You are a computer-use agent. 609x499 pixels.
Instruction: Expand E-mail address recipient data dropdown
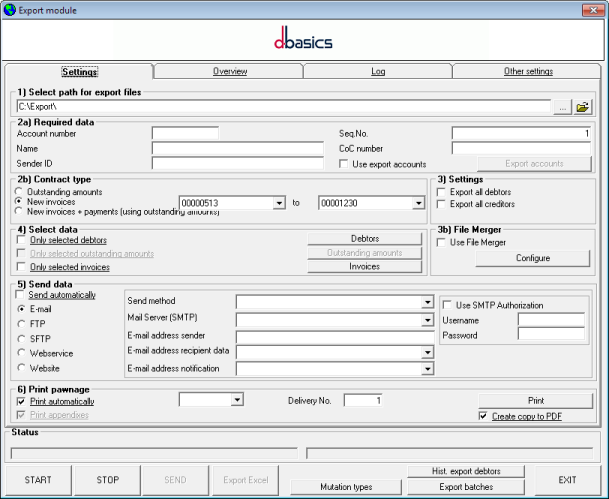(427, 352)
